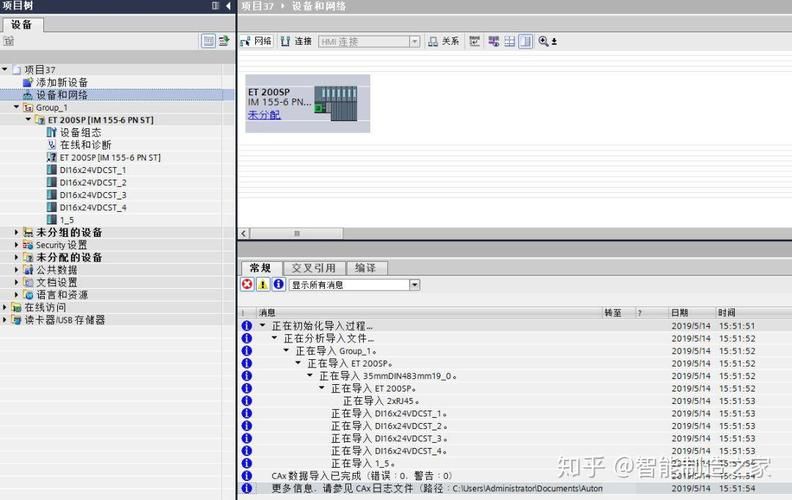The height and width of the screenshot is (500, 792).
Task: Expand the 未分组的设备 node
Action: point(16,232)
